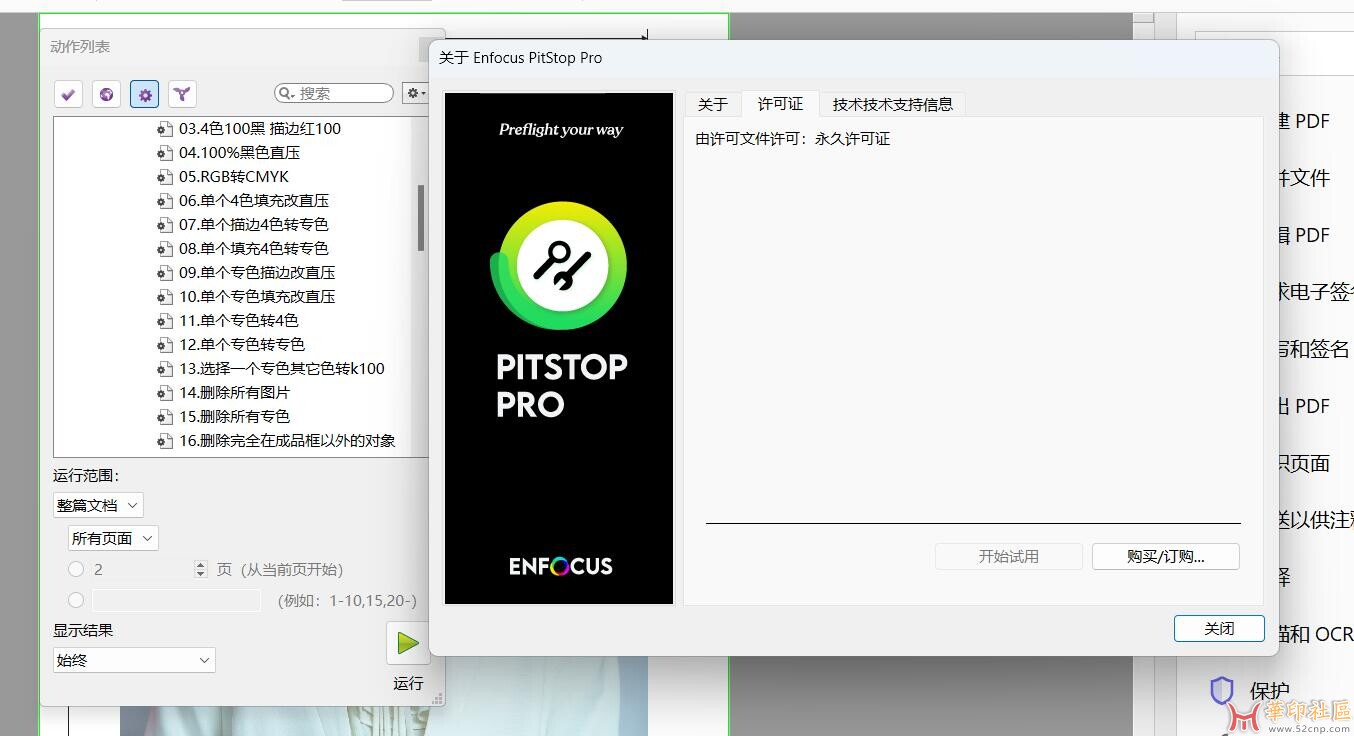Screen dimensions: 1354x736
Task: Select the page range radio button
Action: pyautogui.click(x=76, y=600)
